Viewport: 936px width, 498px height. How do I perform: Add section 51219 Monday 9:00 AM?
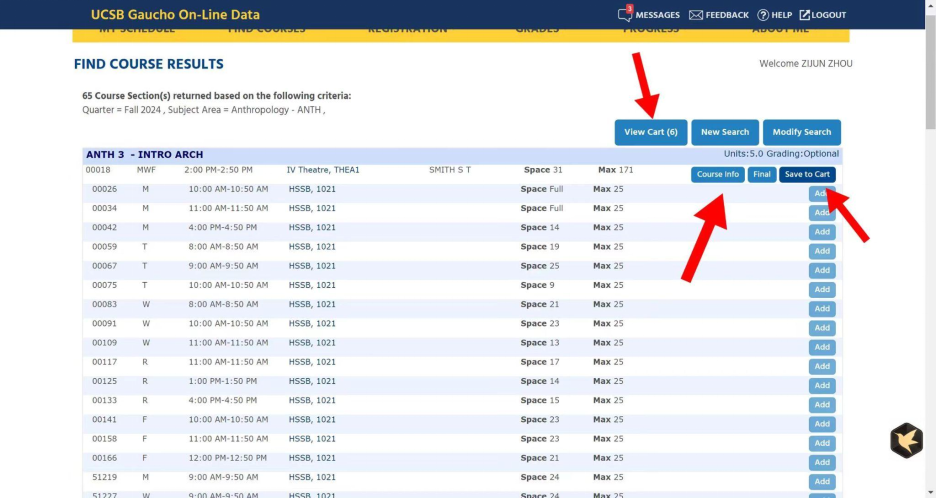(x=822, y=481)
